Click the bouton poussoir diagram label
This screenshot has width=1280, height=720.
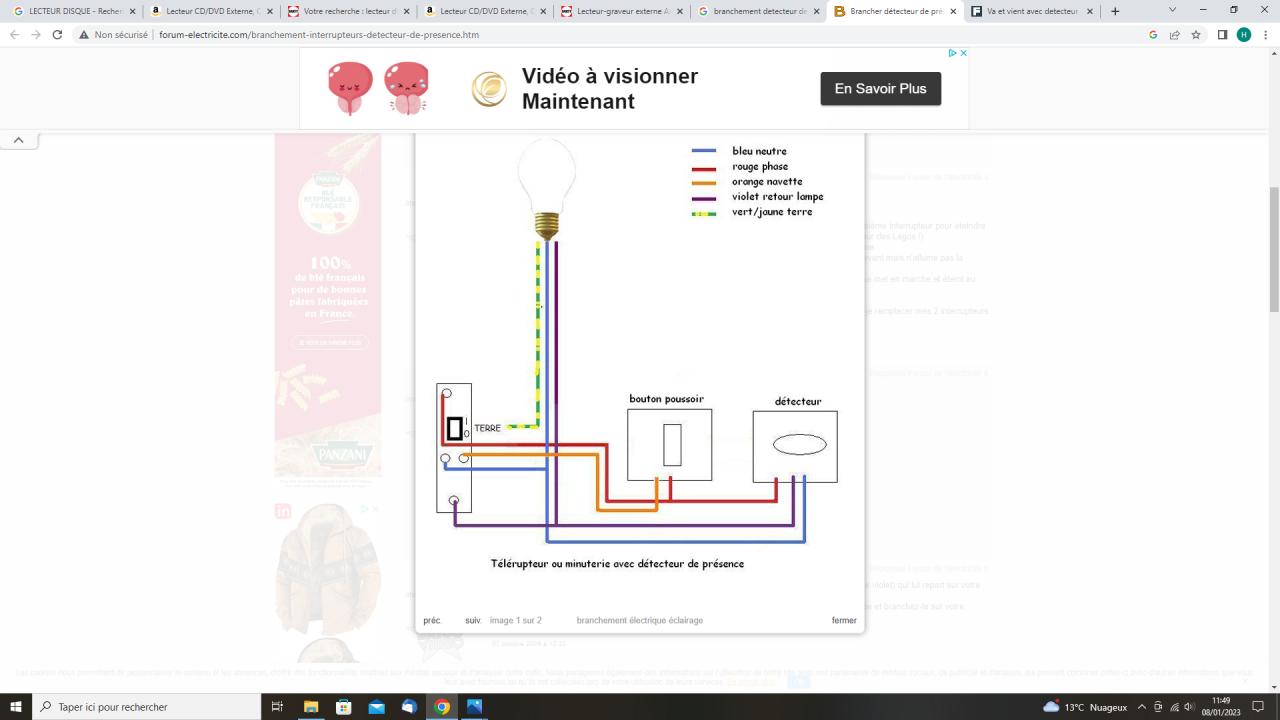(666, 399)
